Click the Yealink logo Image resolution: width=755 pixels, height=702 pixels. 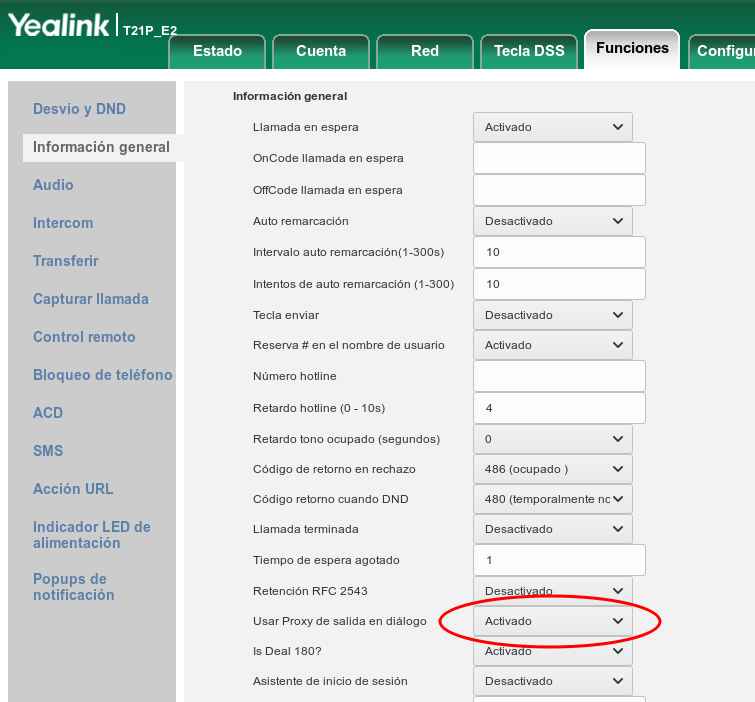(x=60, y=26)
